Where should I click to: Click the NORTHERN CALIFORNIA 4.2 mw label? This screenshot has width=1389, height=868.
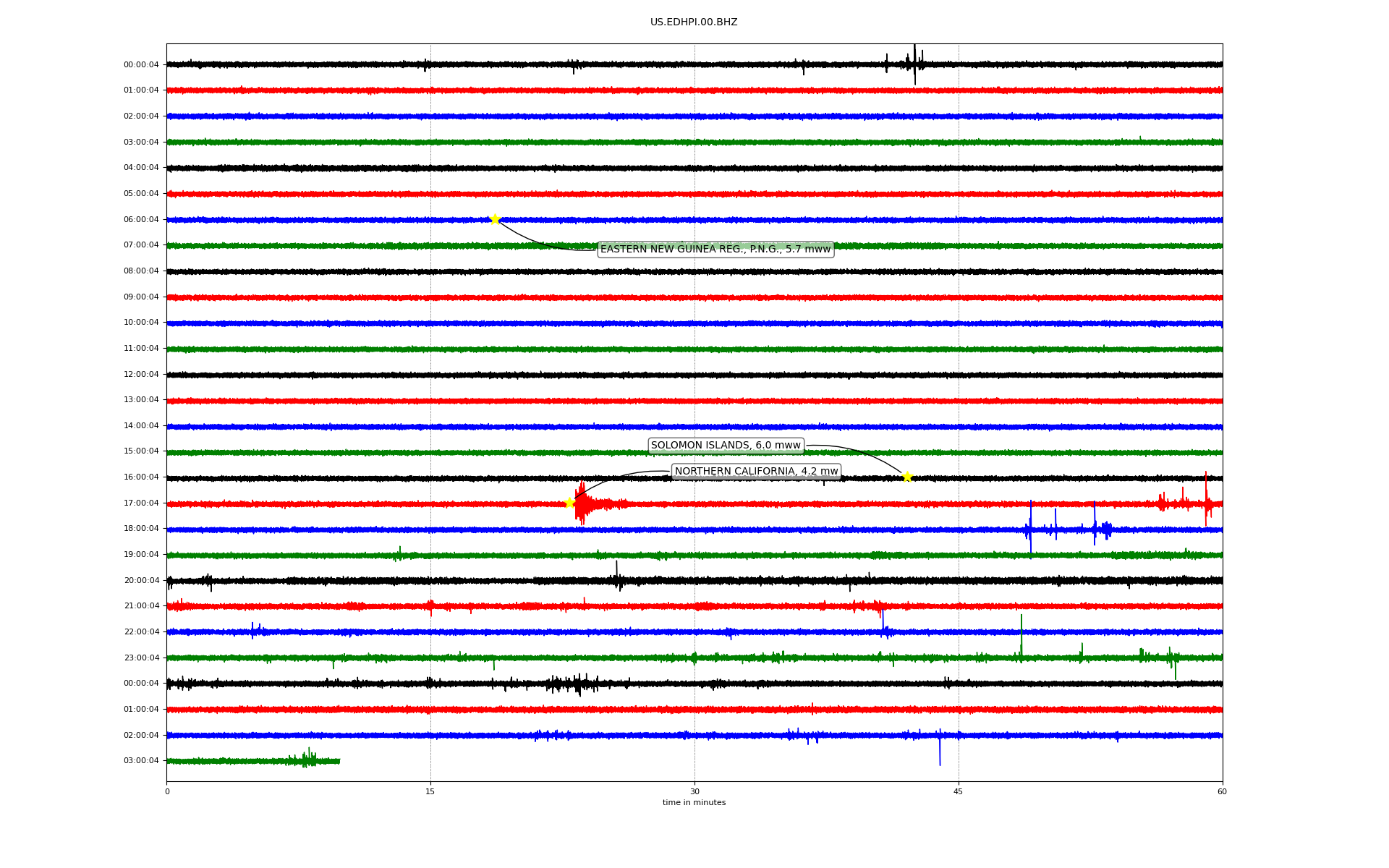(x=756, y=472)
